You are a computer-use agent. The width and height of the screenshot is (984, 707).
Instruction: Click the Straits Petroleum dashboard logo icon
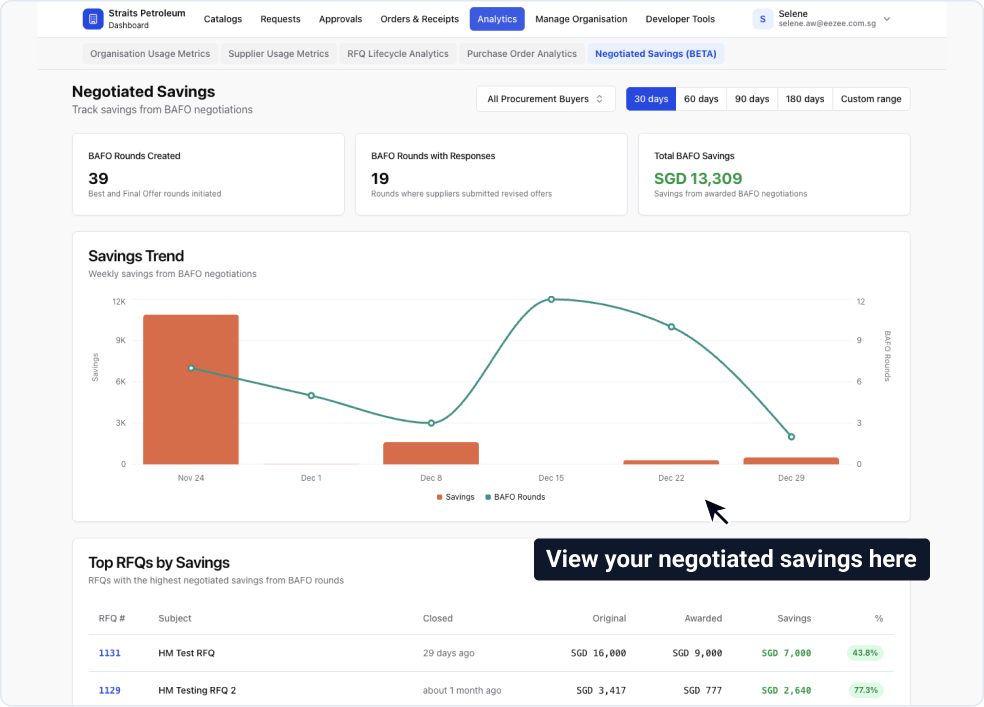(93, 18)
